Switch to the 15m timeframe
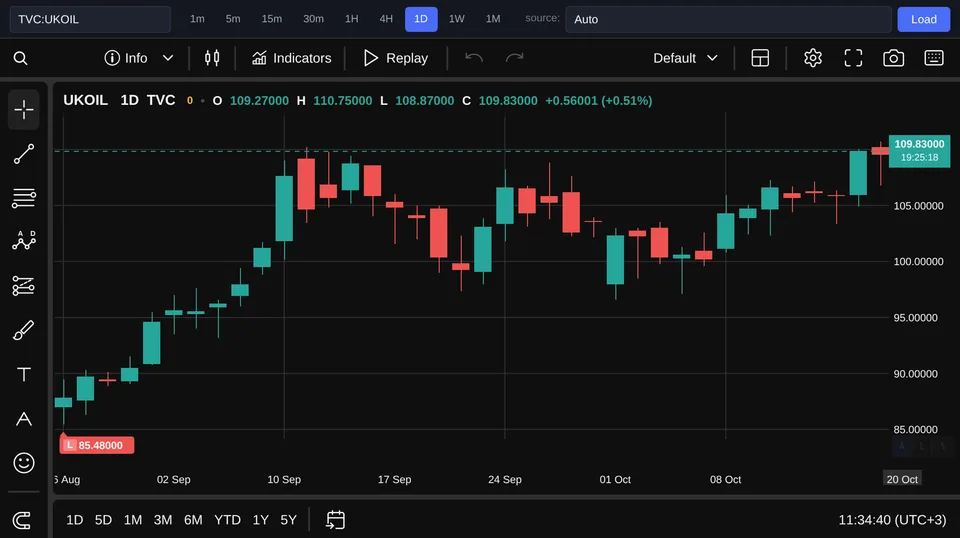The image size is (960, 538). (272, 19)
